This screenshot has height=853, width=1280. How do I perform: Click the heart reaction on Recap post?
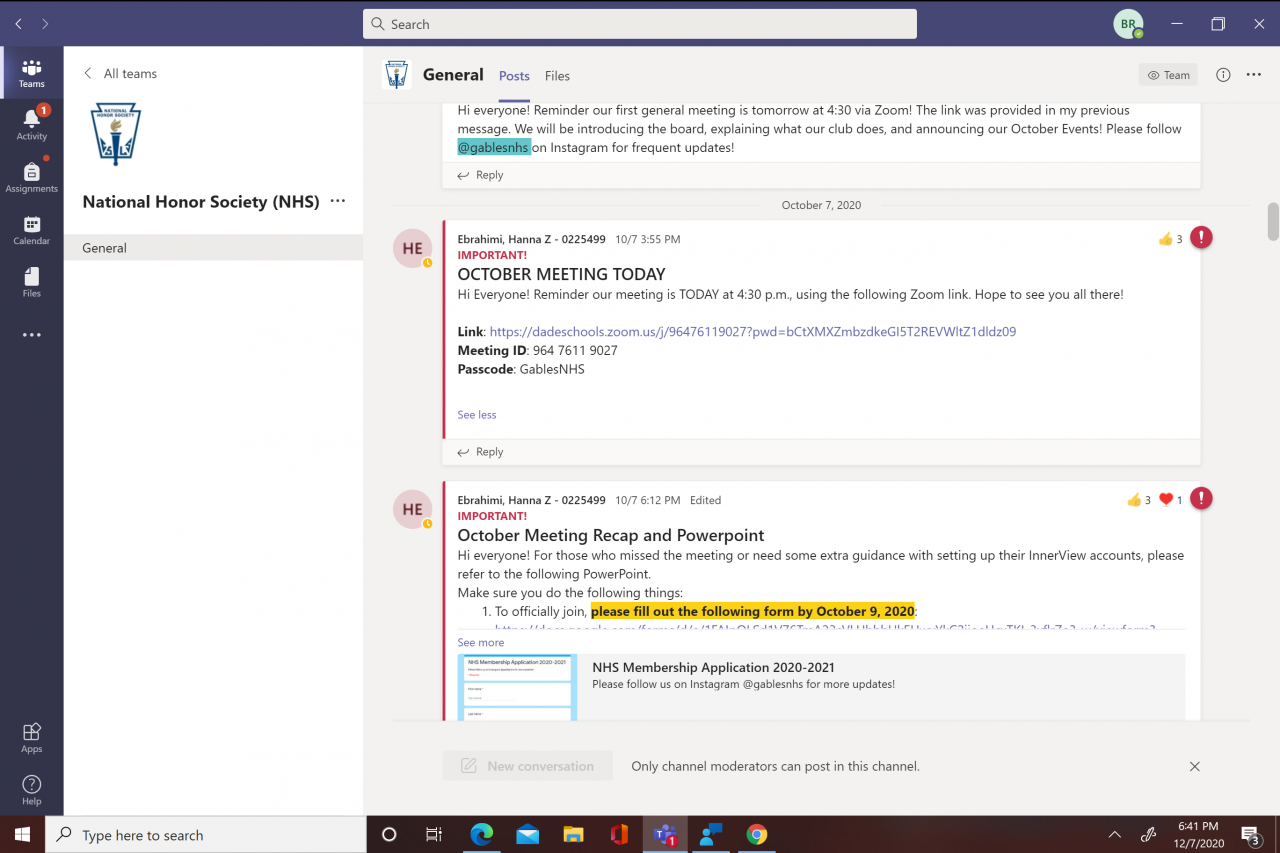tap(1165, 500)
